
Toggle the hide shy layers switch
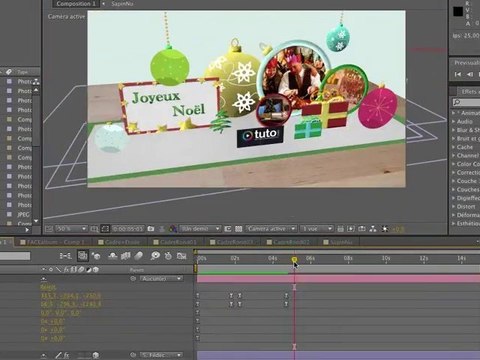(x=113, y=256)
